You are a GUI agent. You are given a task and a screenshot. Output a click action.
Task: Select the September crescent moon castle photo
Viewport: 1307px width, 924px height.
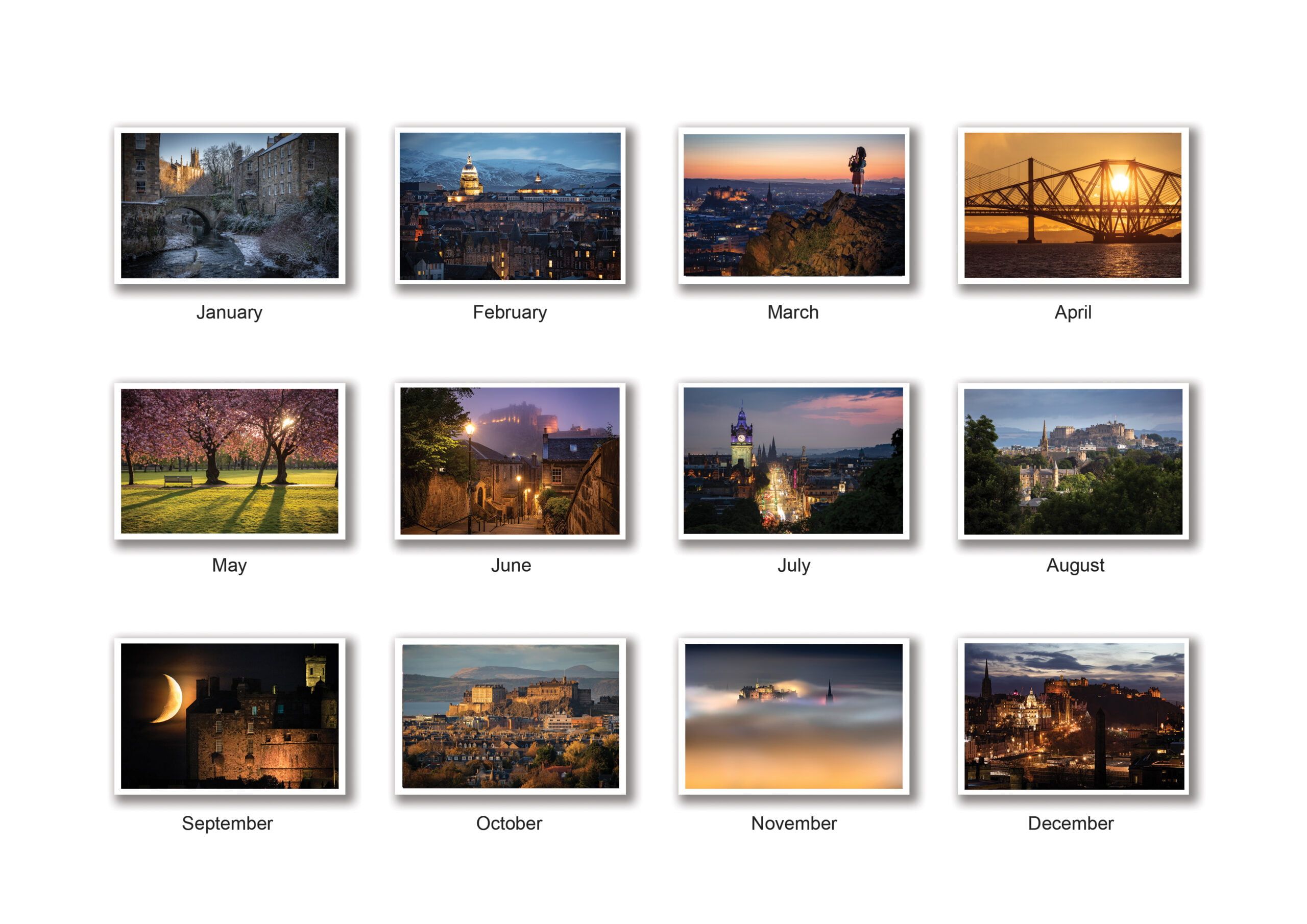[x=229, y=716]
